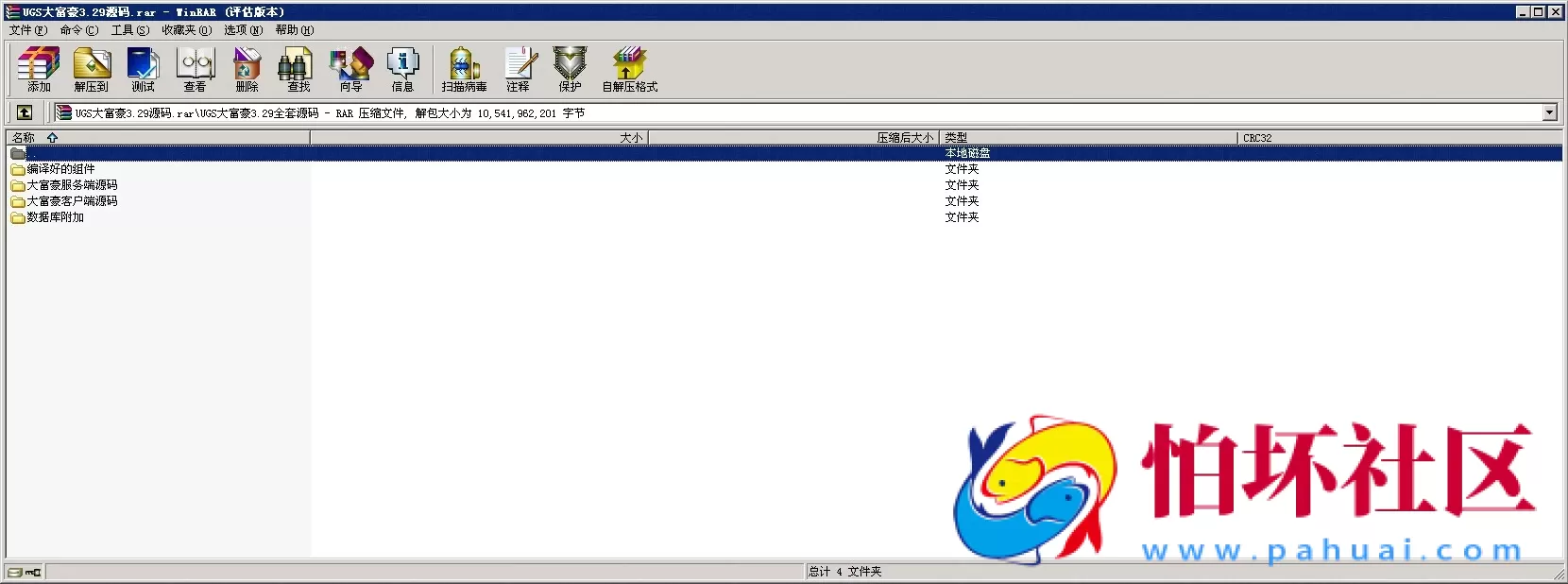Click the Extract To (解压到) icon
Screen dimensions: 1568x584
coord(92,70)
